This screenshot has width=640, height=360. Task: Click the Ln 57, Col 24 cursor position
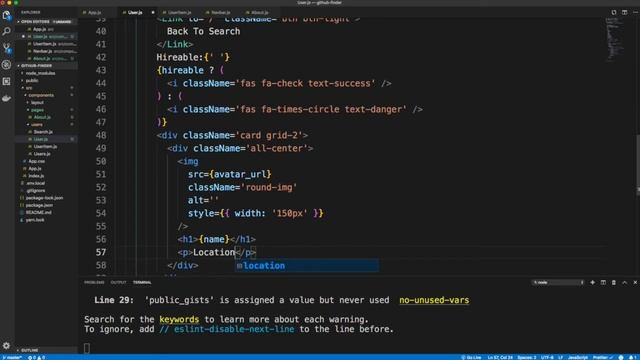click(x=500, y=358)
